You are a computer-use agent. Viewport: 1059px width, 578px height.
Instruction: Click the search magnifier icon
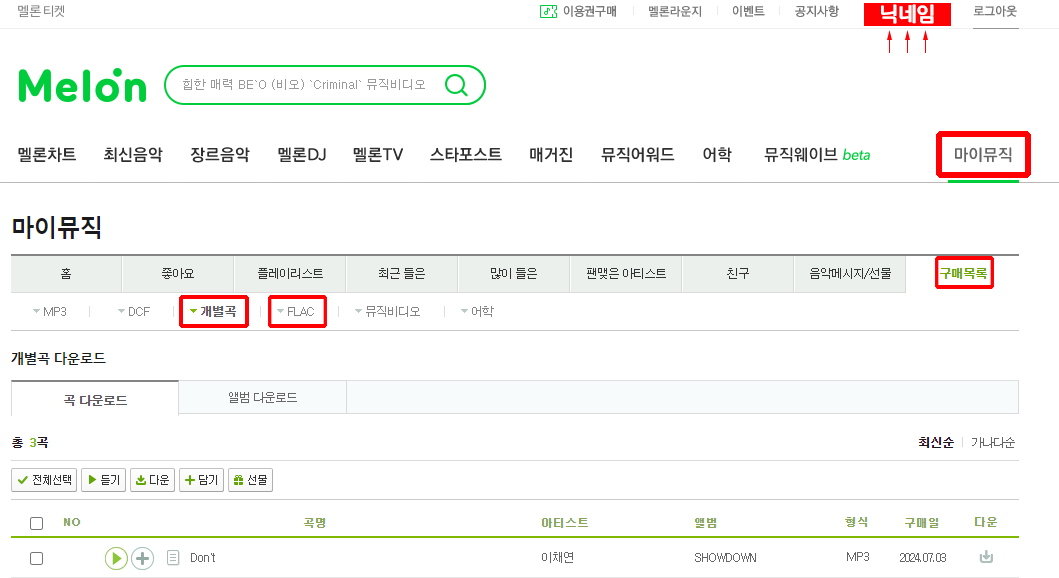457,85
